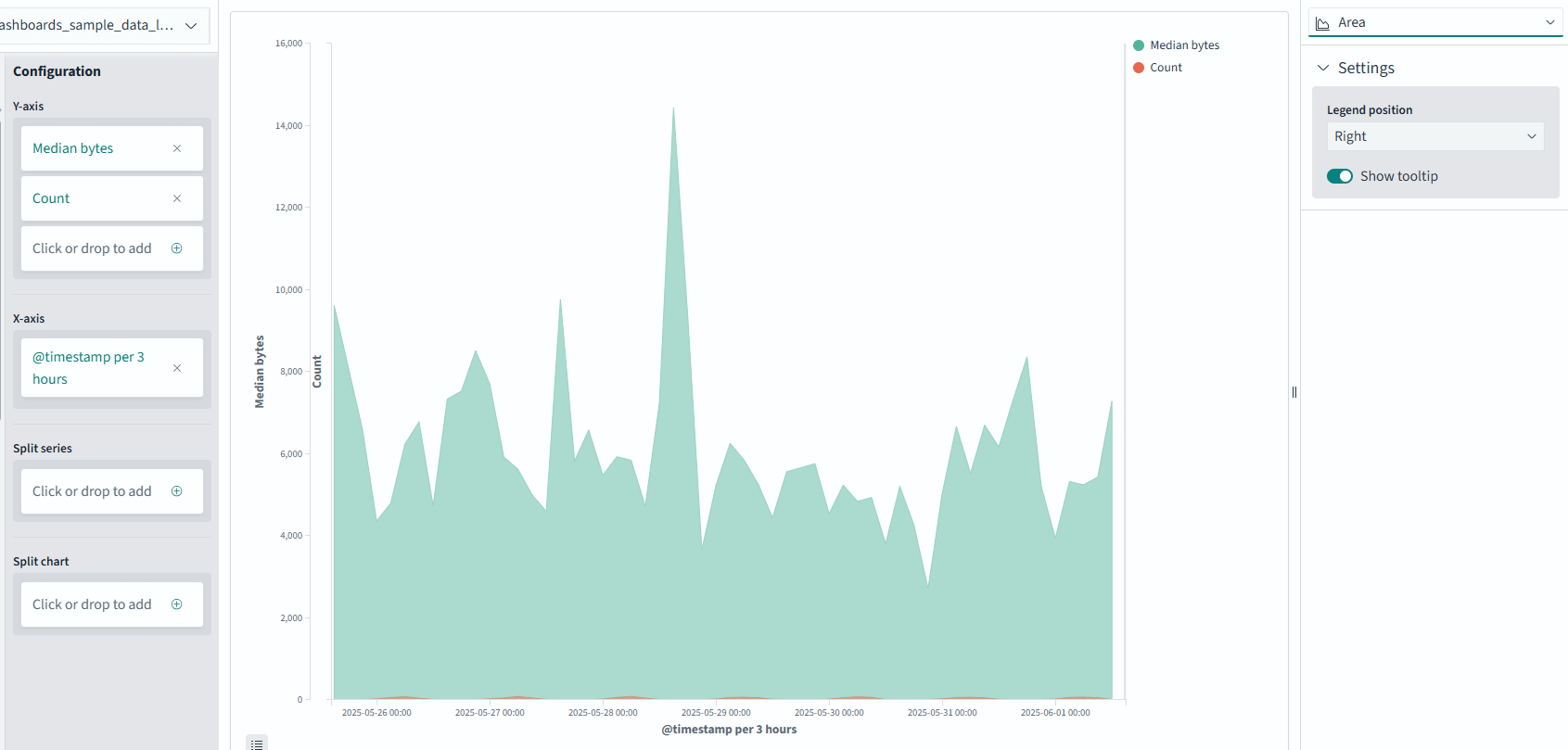Click the Count vertical axis title
The width and height of the screenshot is (1568, 750).
[317, 372]
